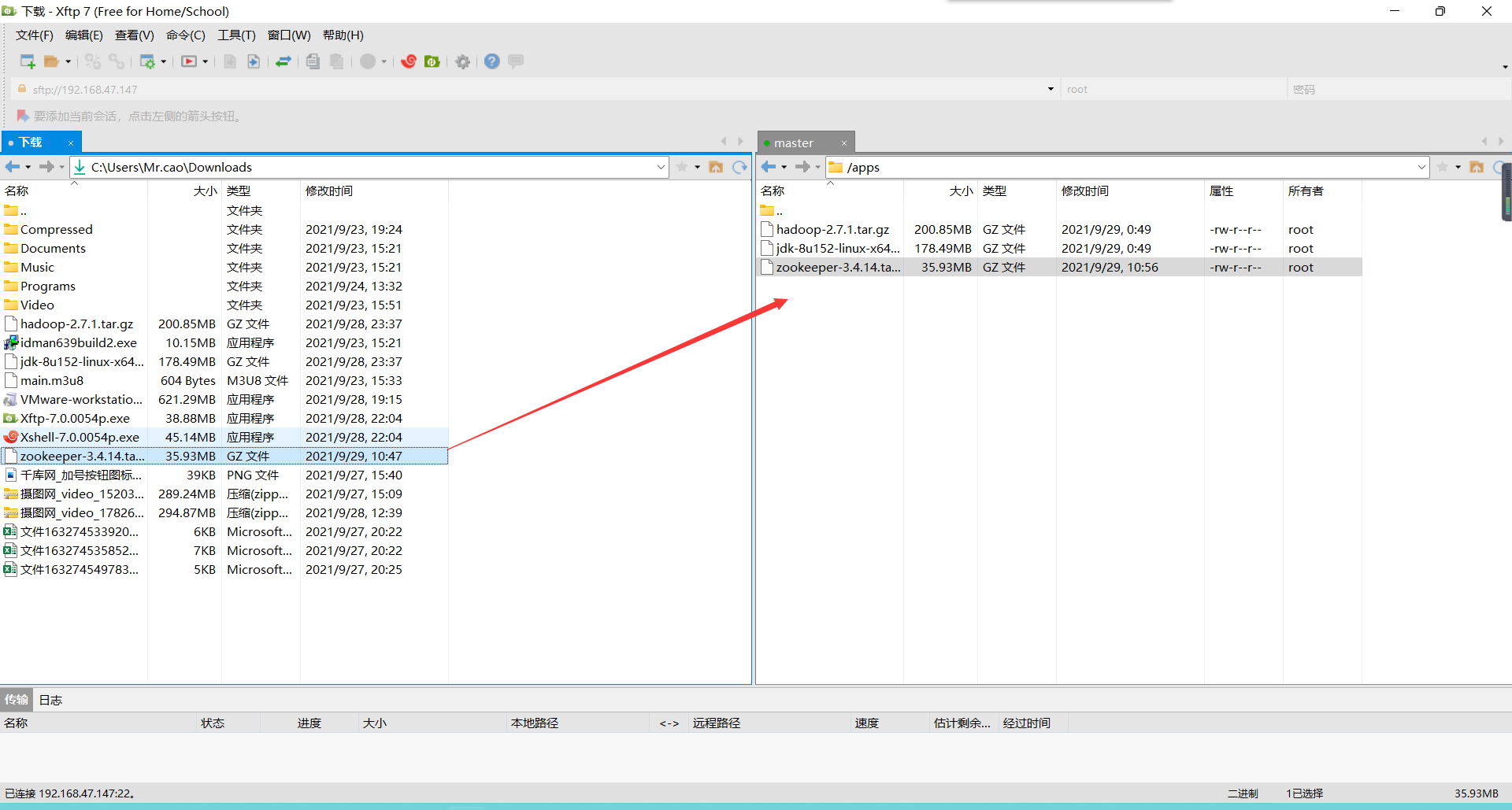Image resolution: width=1512 pixels, height=810 pixels.
Task: Click the favorites star in local pane
Action: (x=682, y=167)
